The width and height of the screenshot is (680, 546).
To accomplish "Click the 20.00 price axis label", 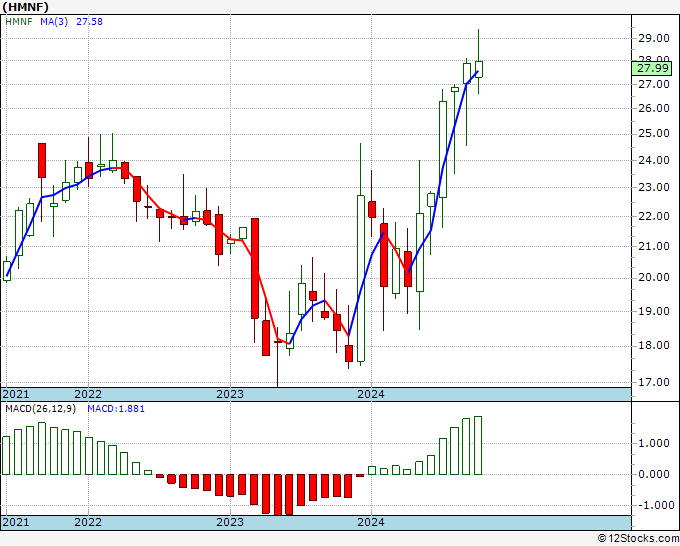I will coord(654,277).
